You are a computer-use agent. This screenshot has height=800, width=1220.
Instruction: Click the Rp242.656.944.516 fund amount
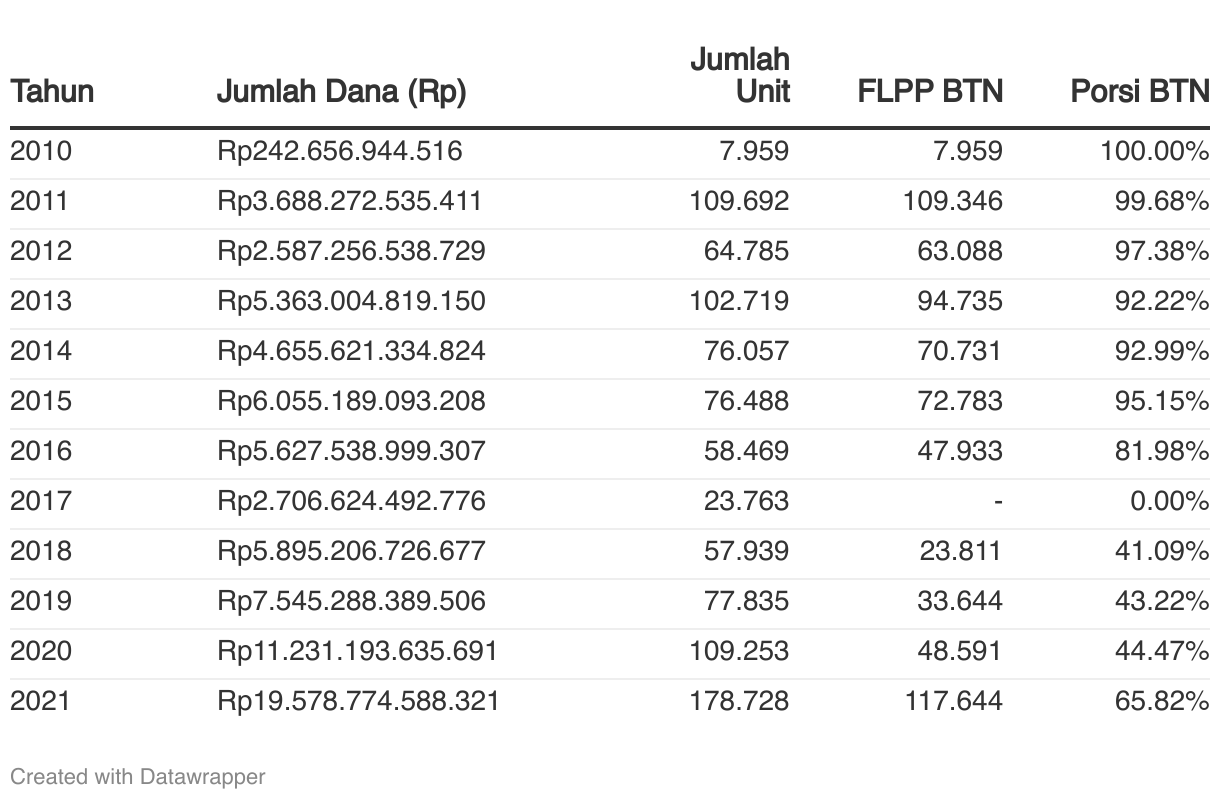point(340,152)
